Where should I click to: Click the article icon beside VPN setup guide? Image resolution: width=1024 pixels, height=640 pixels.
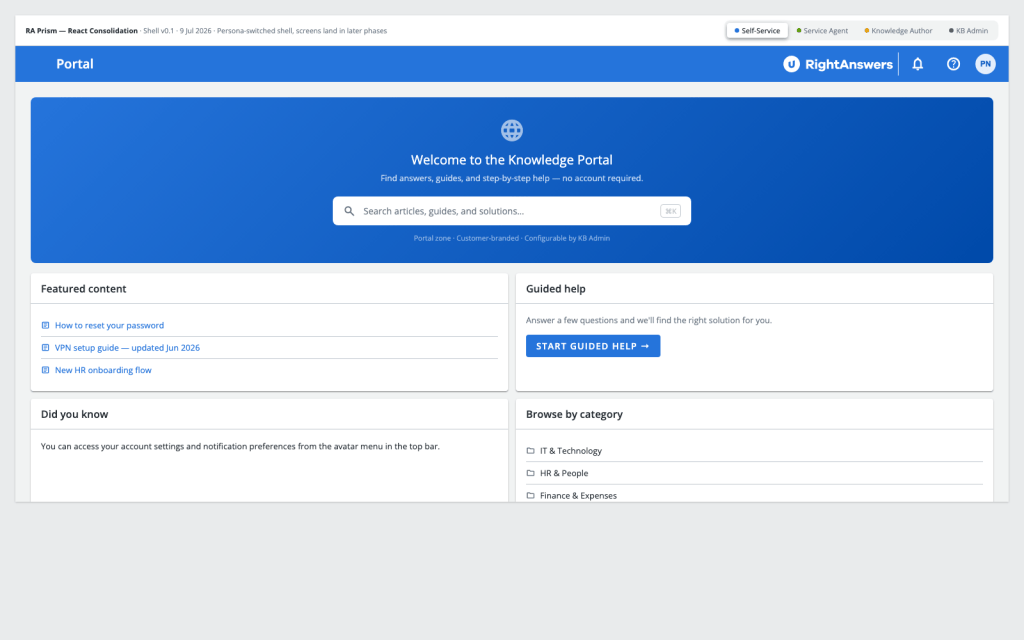pyautogui.click(x=45, y=347)
